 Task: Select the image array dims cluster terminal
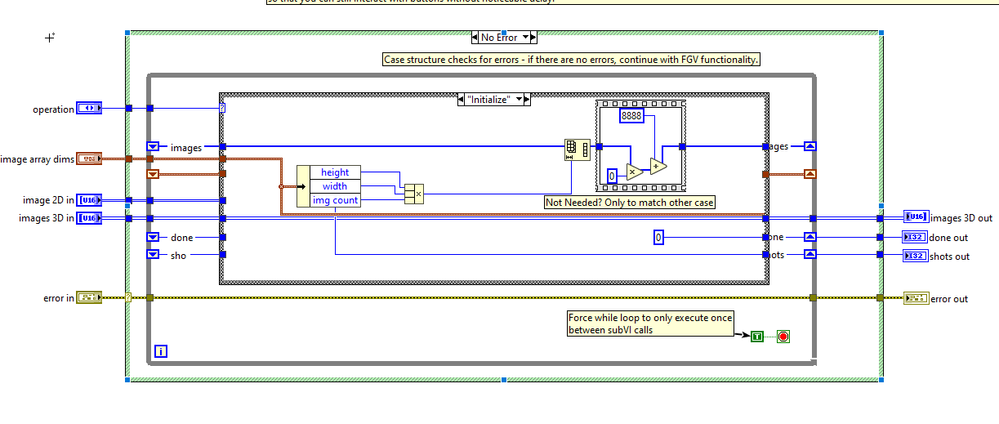(x=89, y=158)
